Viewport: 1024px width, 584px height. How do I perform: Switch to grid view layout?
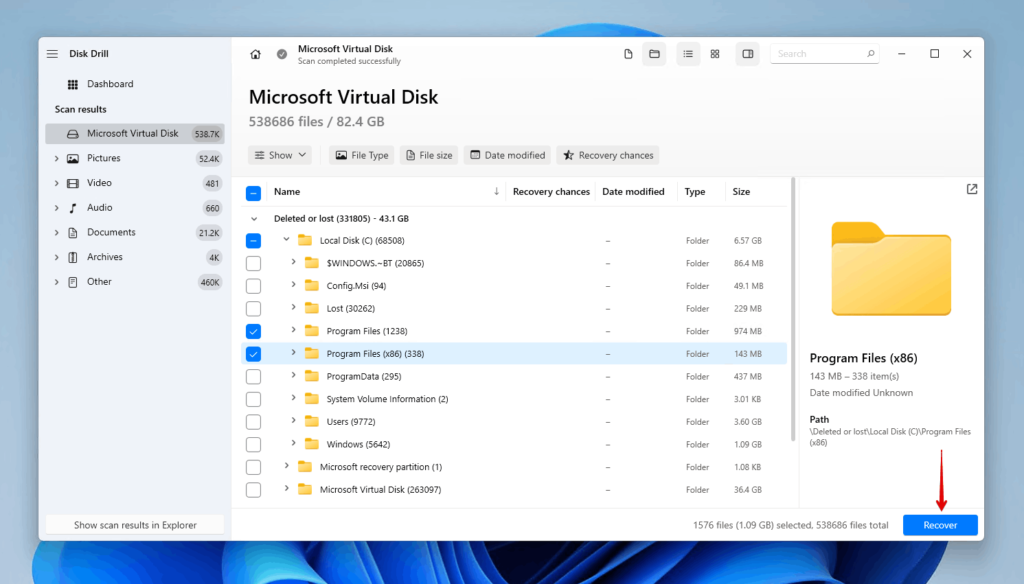(715, 54)
